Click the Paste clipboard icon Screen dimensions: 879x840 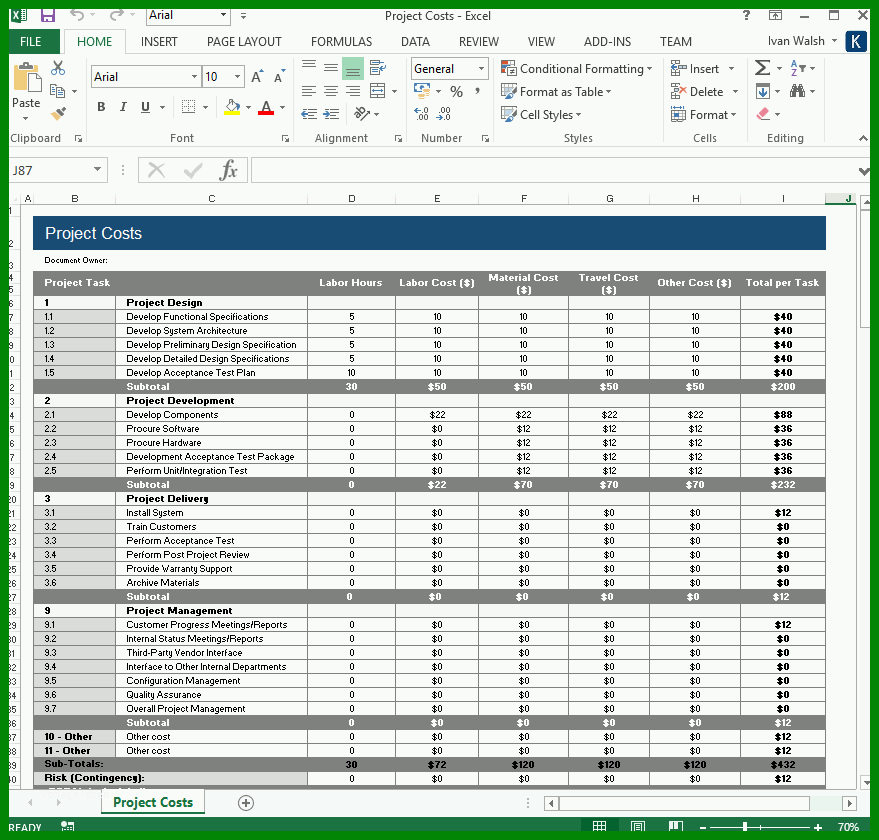point(26,77)
